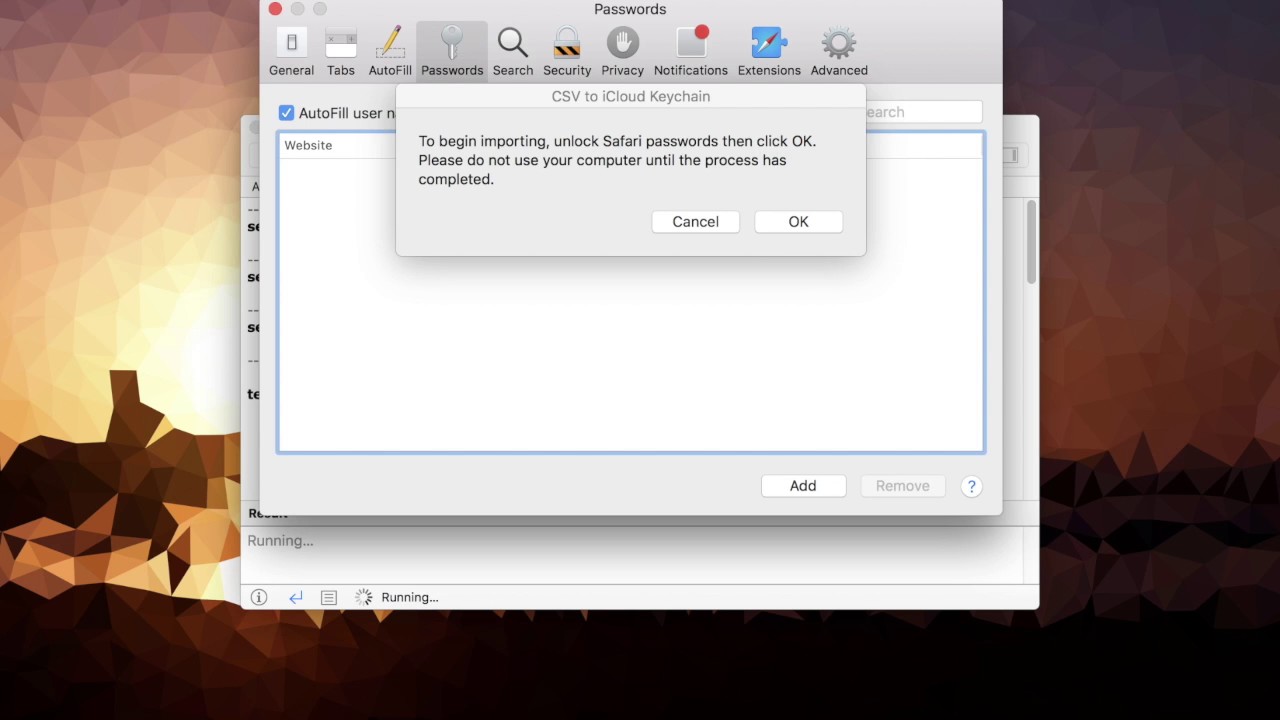Click the Remove button under password list

pos(903,486)
